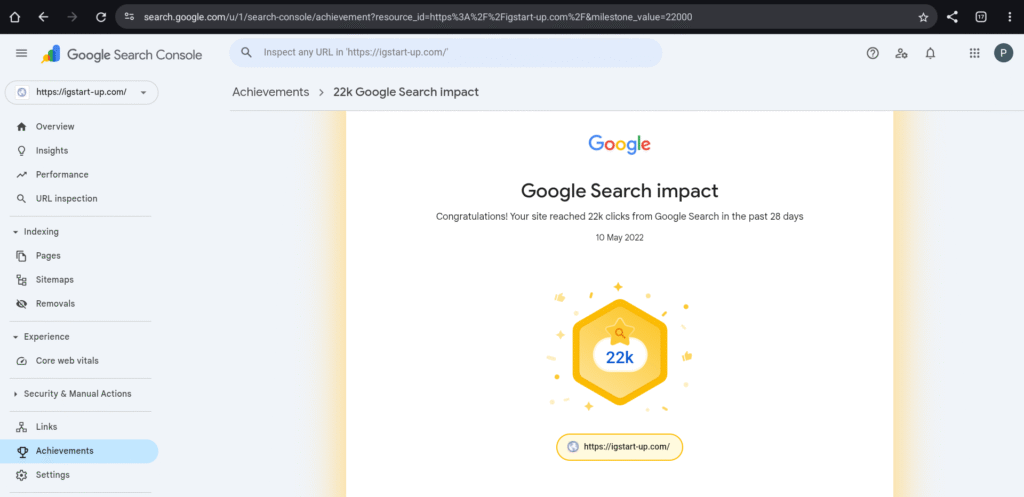Click the Core web vitals gauge icon
The image size is (1024, 497).
pyautogui.click(x=22, y=361)
